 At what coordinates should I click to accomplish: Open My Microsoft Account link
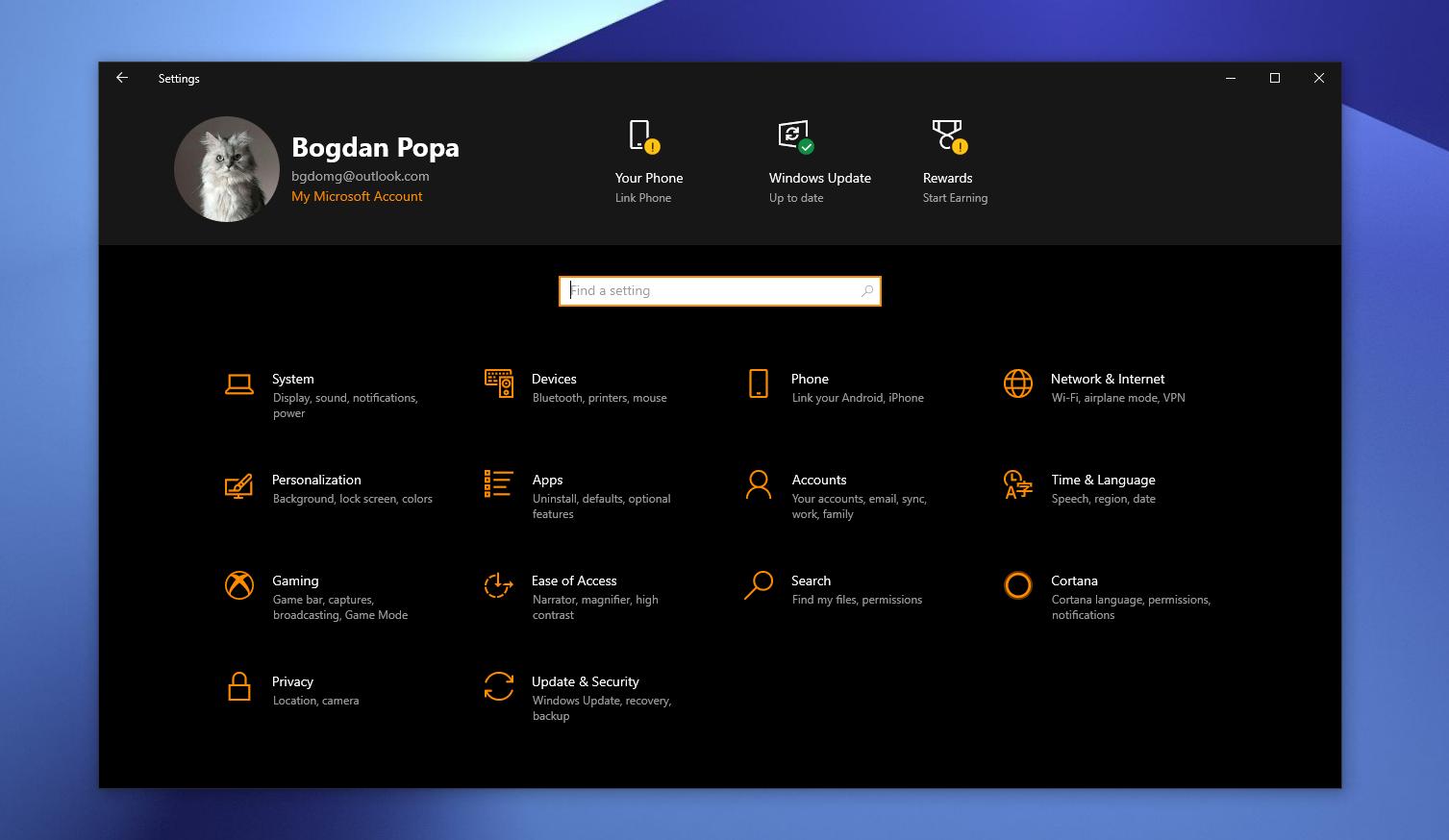pos(357,196)
